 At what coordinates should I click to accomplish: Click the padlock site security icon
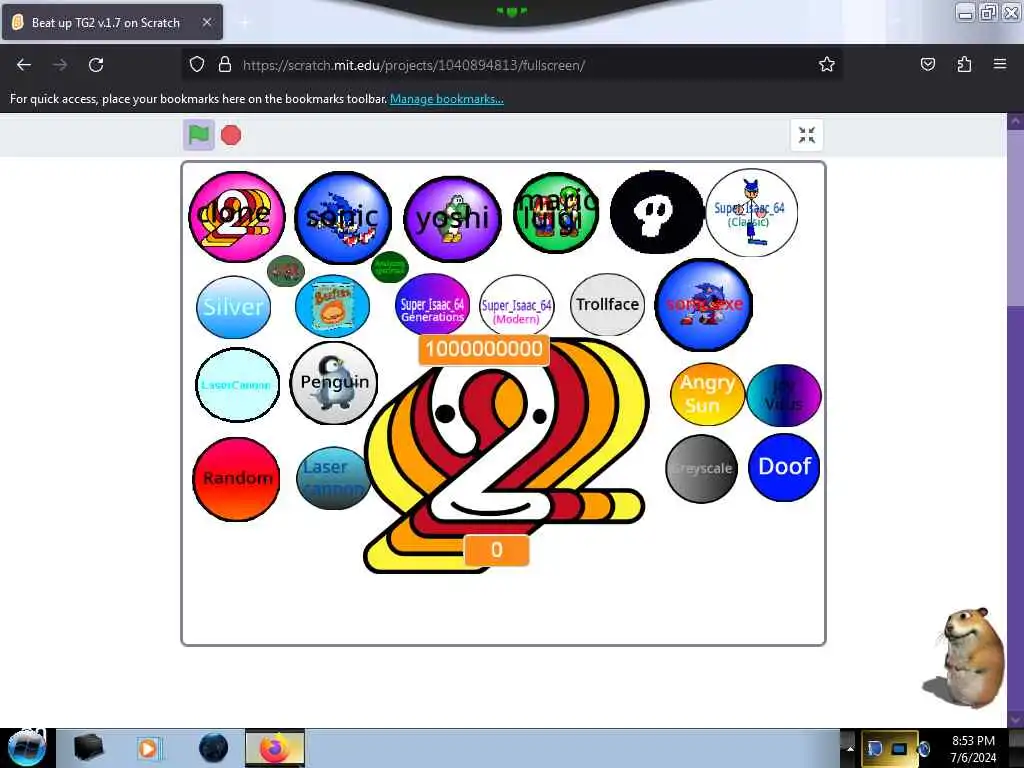click(225, 65)
